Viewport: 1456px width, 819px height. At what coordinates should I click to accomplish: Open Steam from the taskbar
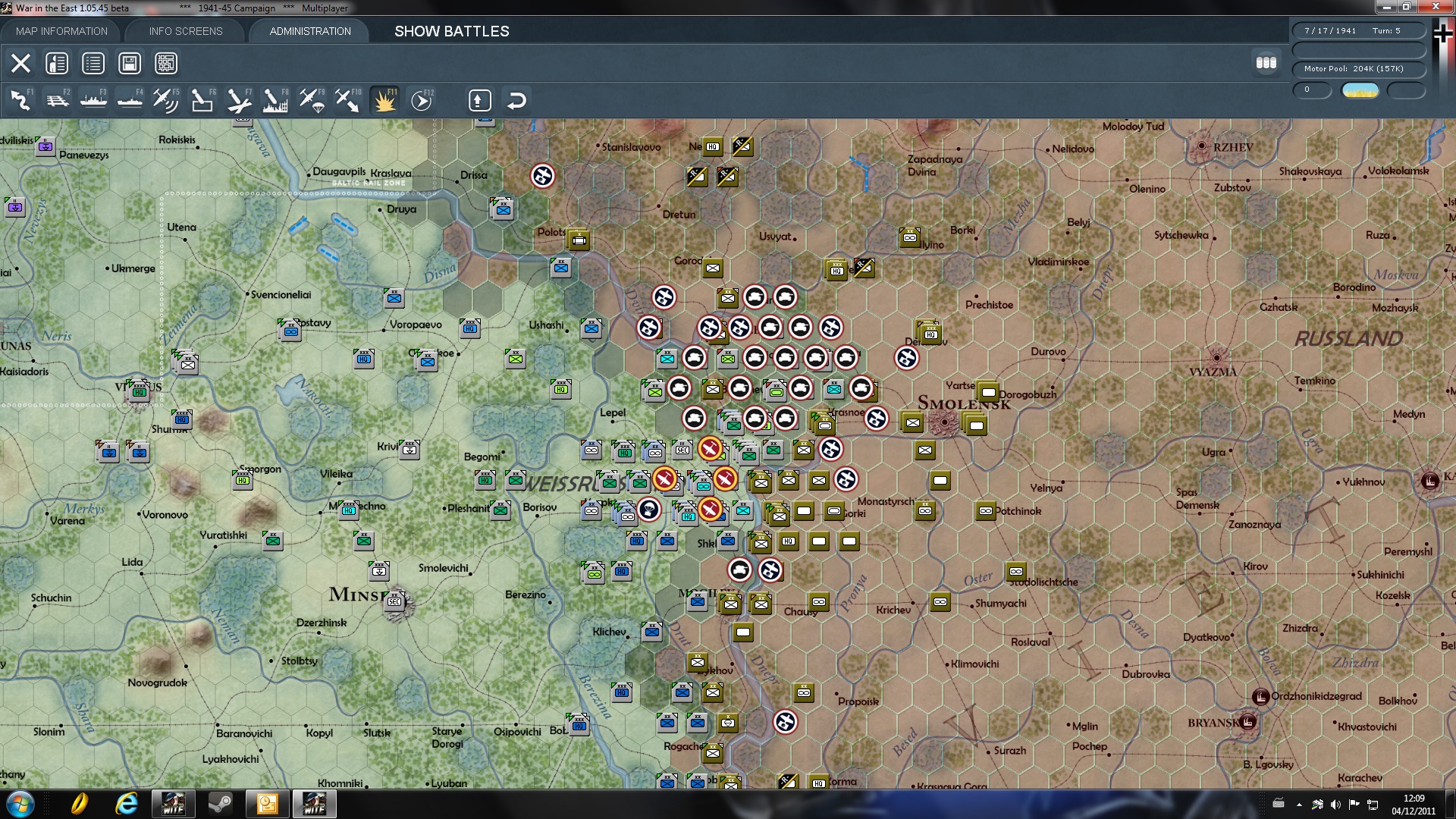[x=221, y=804]
